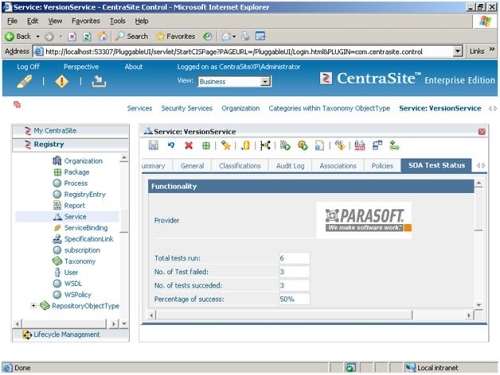Click the registry tree vertical scrollbar thumb

click(x=124, y=220)
